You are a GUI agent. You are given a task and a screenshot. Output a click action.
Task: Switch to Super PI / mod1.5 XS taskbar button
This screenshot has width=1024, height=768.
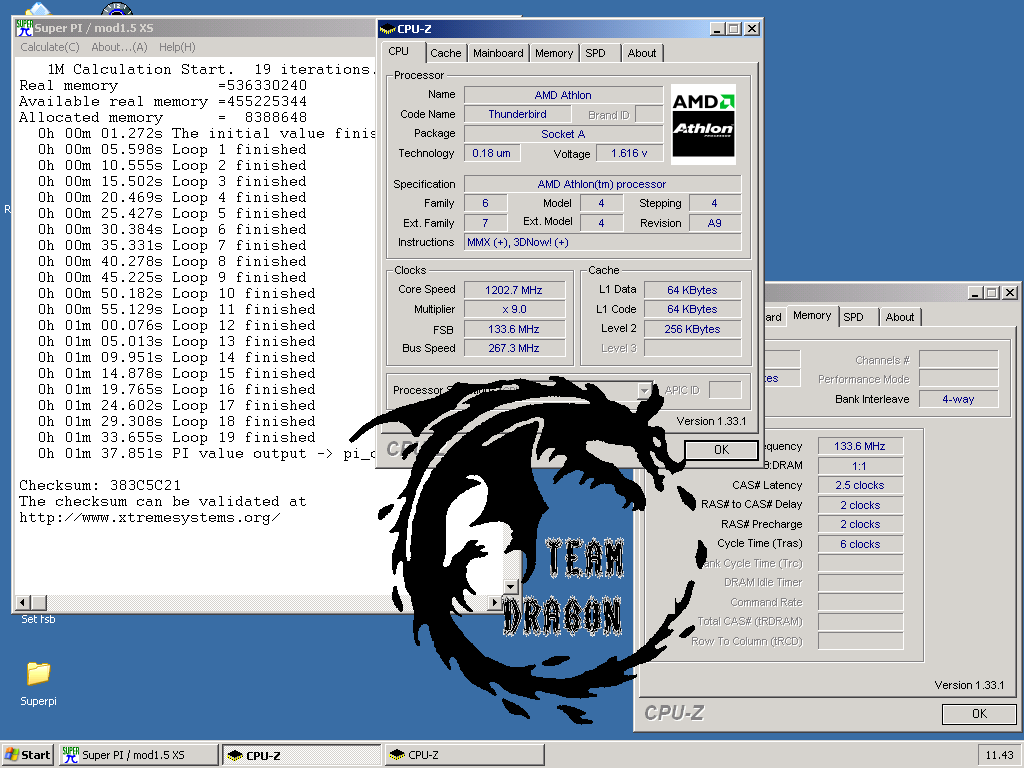tap(138, 755)
